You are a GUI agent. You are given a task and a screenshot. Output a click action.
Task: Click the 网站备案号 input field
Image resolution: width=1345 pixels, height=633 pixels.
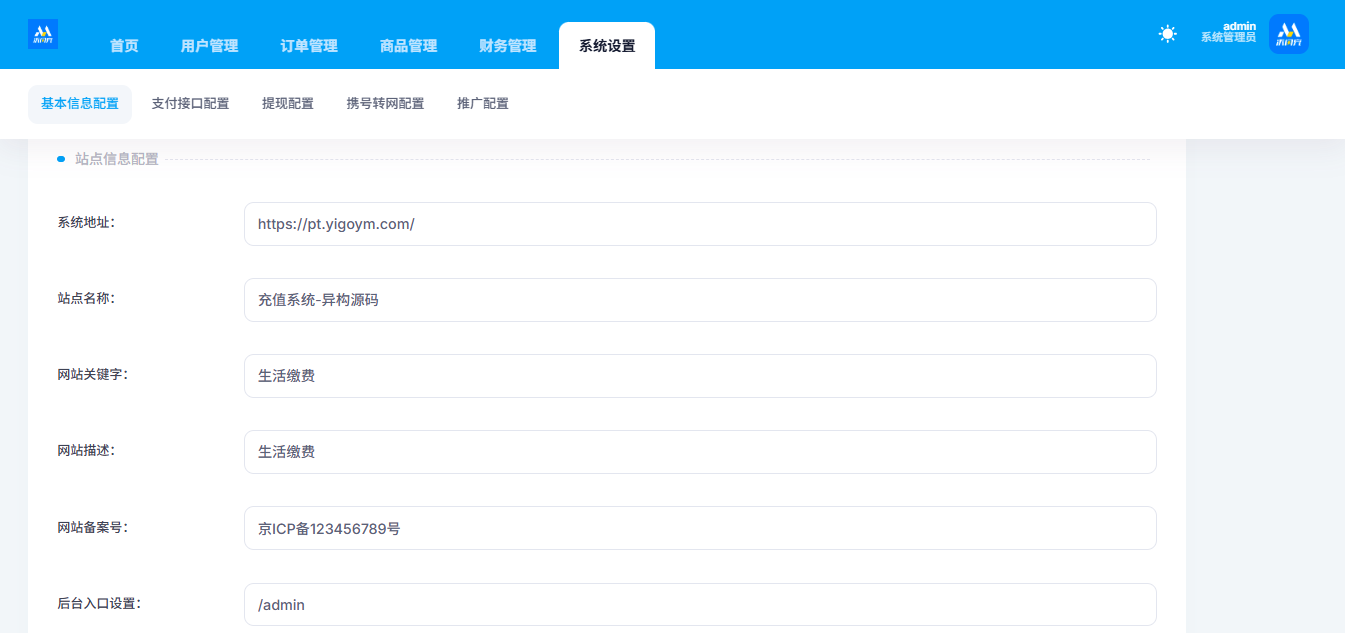(x=700, y=528)
